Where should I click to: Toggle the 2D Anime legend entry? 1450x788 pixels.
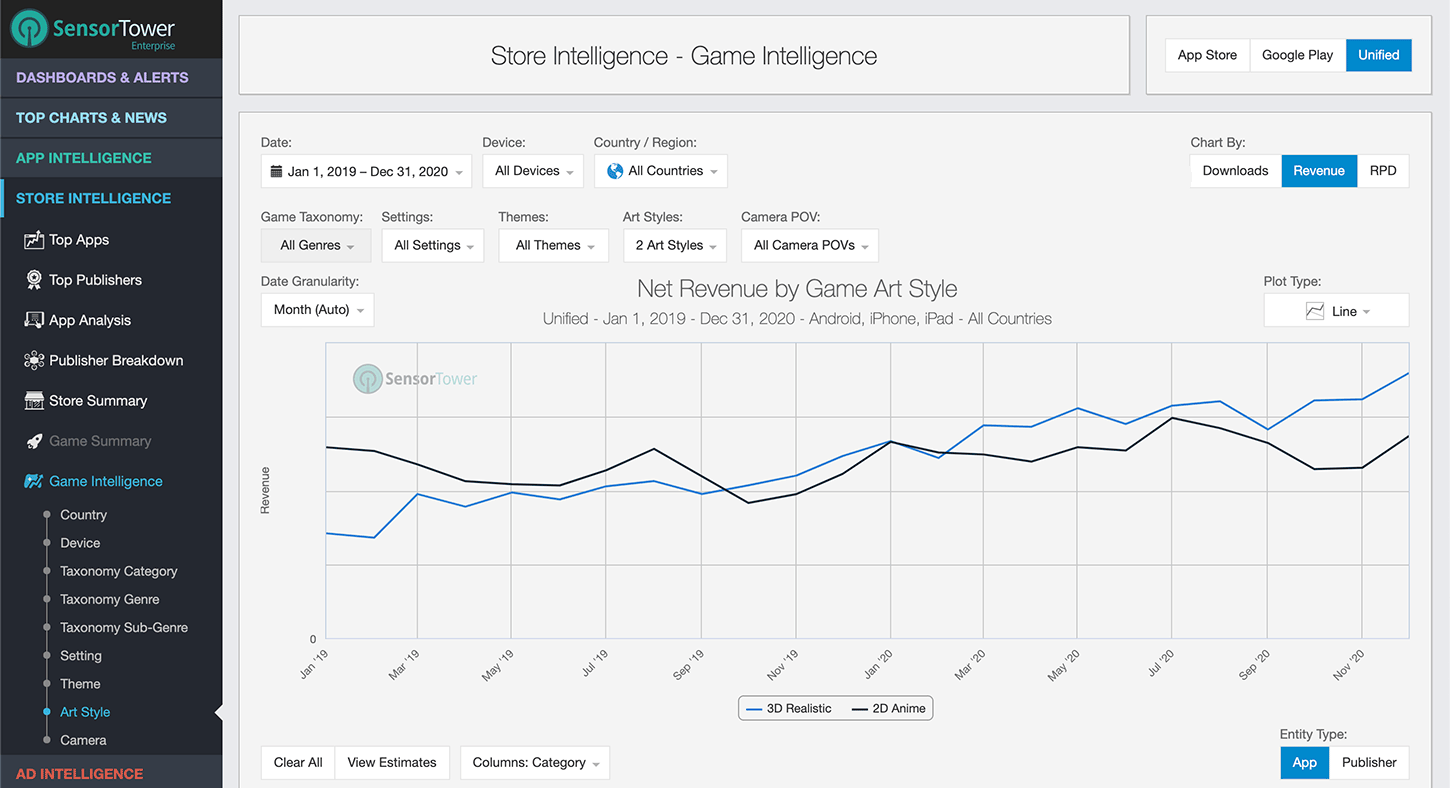888,707
